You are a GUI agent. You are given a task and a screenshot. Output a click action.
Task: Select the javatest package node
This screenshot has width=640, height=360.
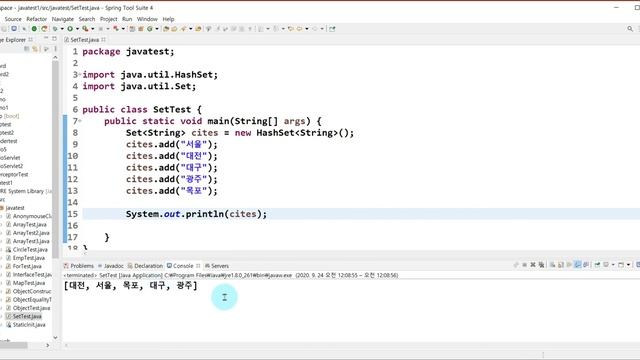15,208
